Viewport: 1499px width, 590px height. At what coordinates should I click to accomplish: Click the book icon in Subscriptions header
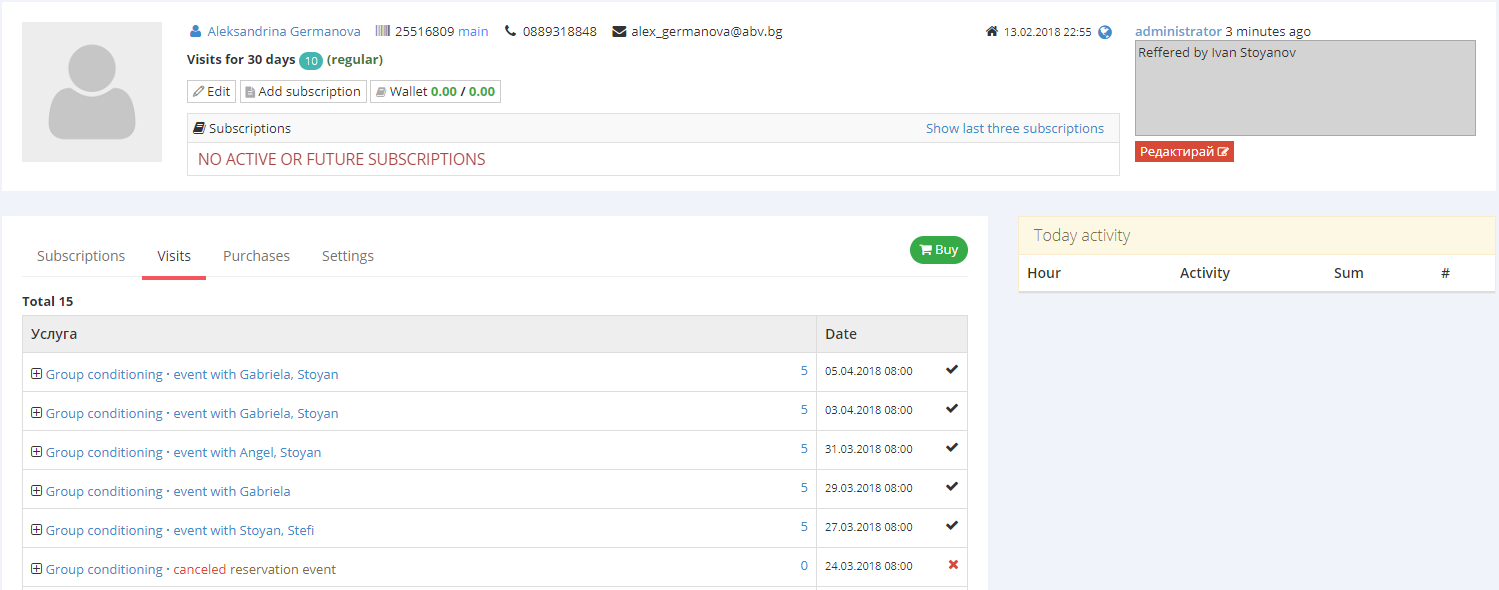(199, 128)
